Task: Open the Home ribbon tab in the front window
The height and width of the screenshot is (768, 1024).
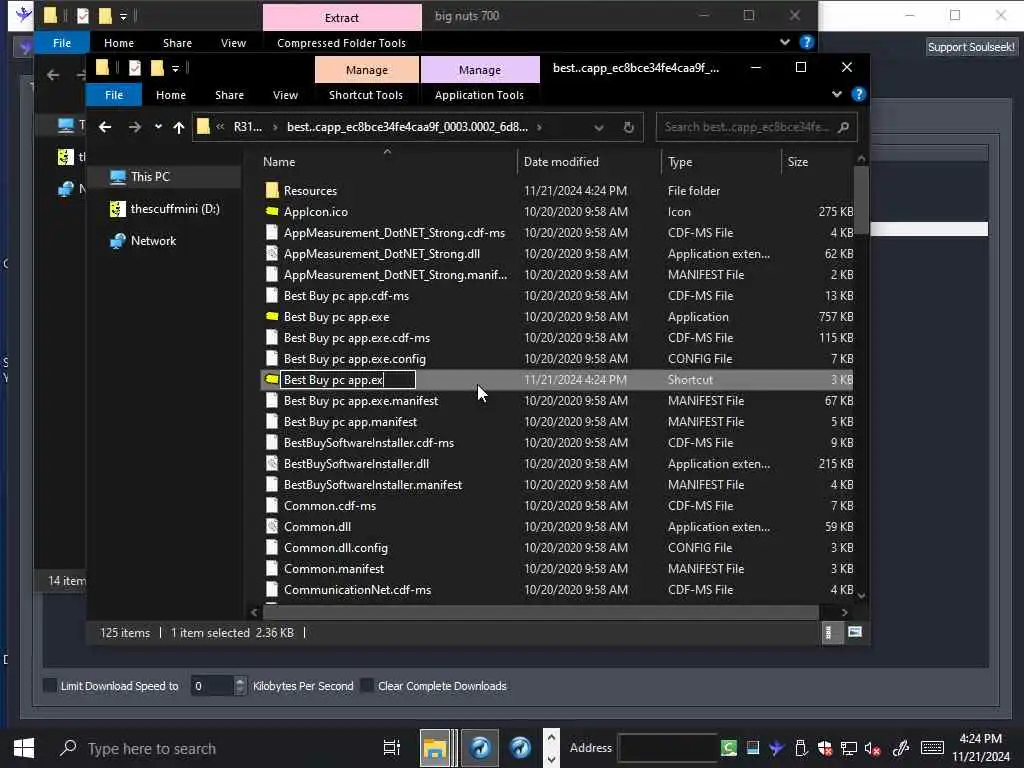Action: coord(171,95)
